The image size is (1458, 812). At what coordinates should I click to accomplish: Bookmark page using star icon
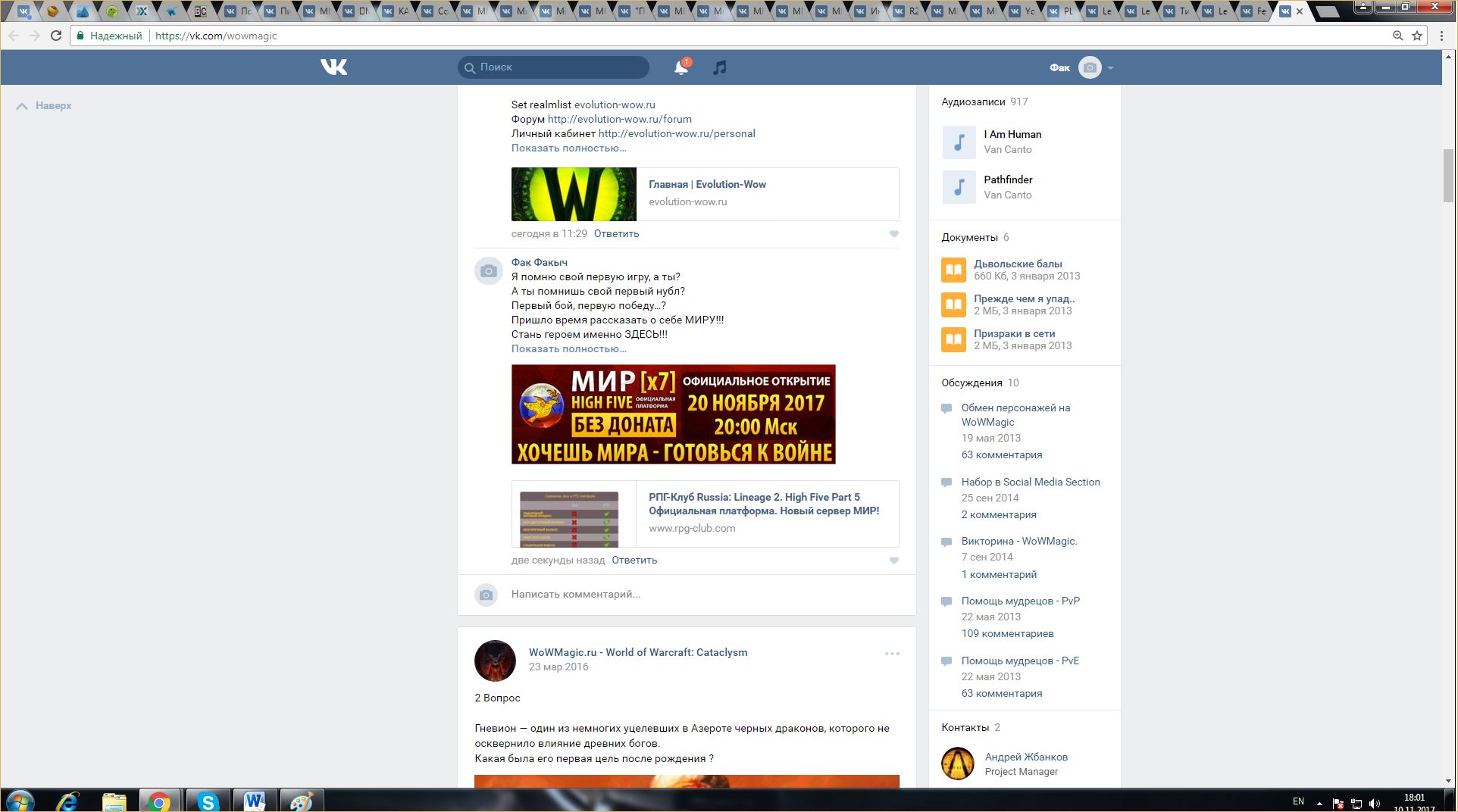coord(1416,36)
